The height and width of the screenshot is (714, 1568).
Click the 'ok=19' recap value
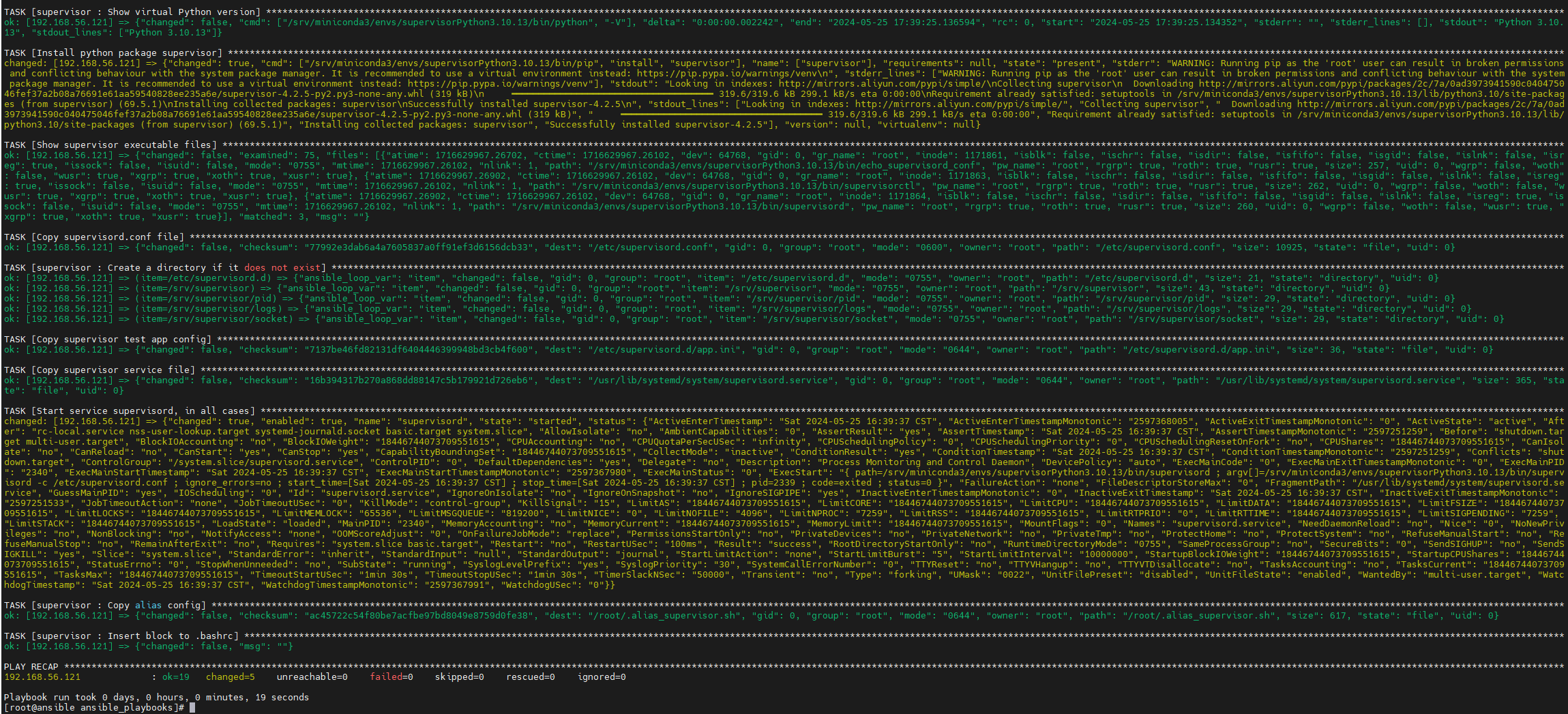point(176,676)
